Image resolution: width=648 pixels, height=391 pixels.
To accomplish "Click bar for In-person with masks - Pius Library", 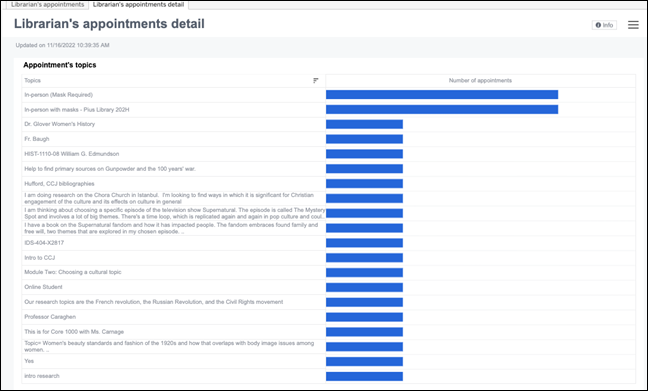I will (442, 110).
